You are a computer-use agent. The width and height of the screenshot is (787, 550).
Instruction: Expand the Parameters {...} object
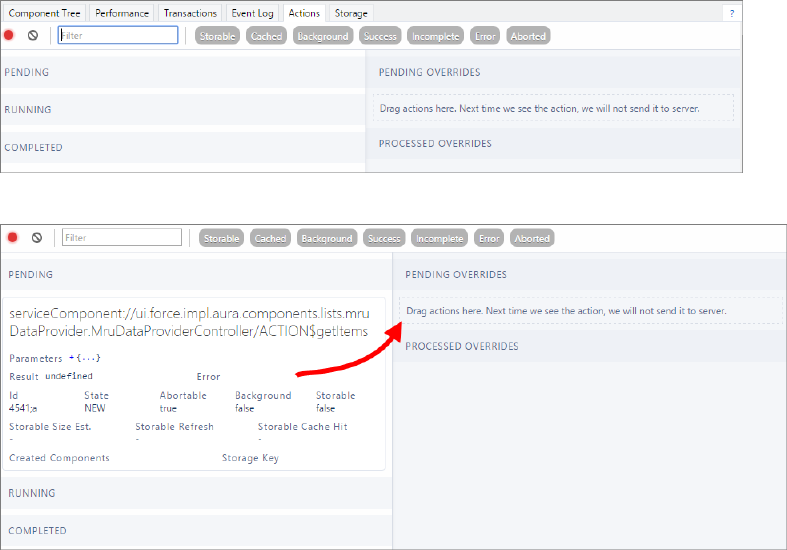[85, 358]
